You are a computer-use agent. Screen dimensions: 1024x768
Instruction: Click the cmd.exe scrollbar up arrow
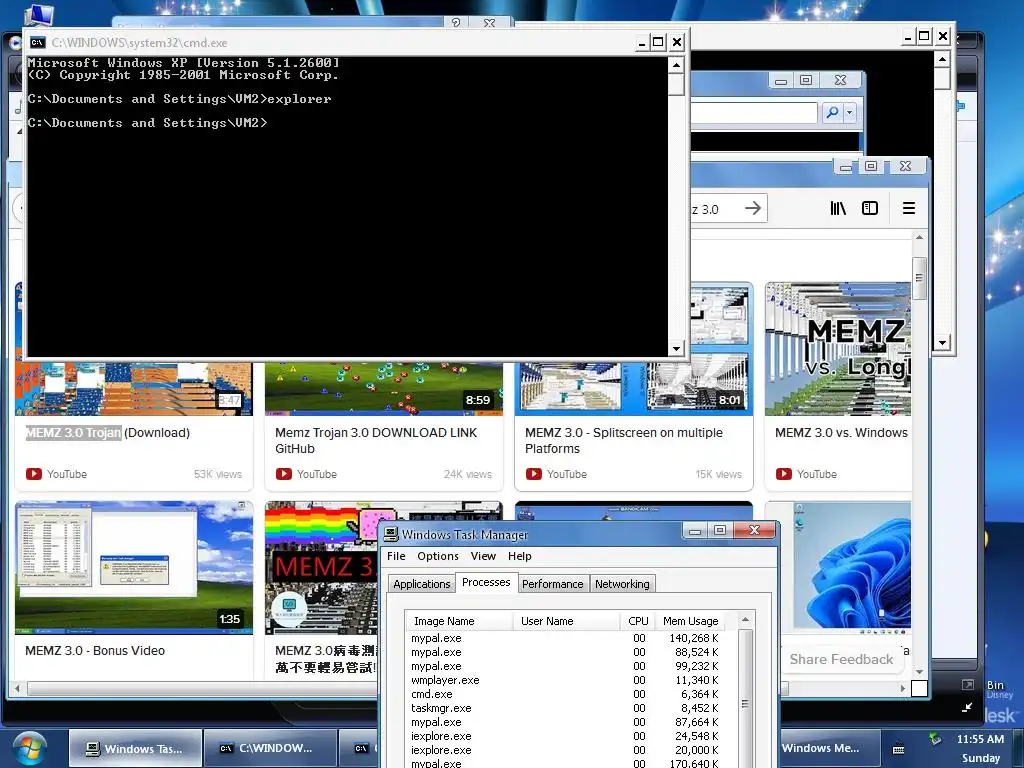click(x=676, y=65)
